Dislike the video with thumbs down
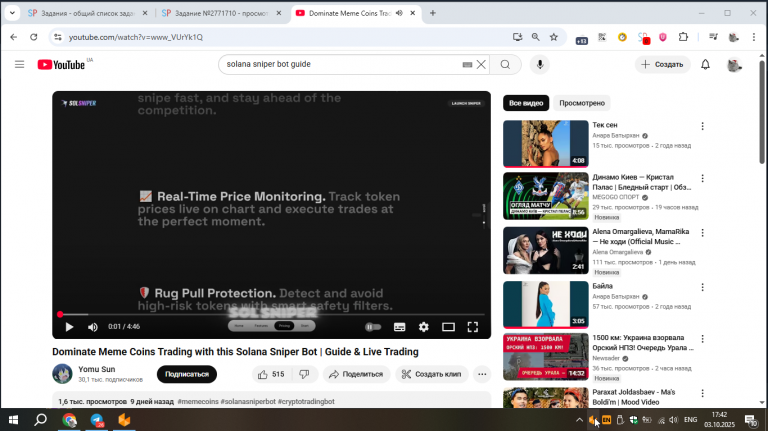Screen dimensions: 768x431 tap(304, 374)
